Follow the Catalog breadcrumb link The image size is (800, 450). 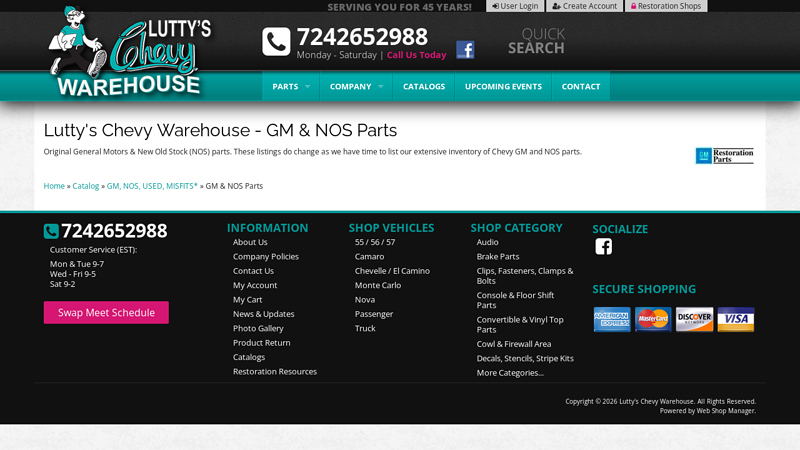click(x=86, y=186)
